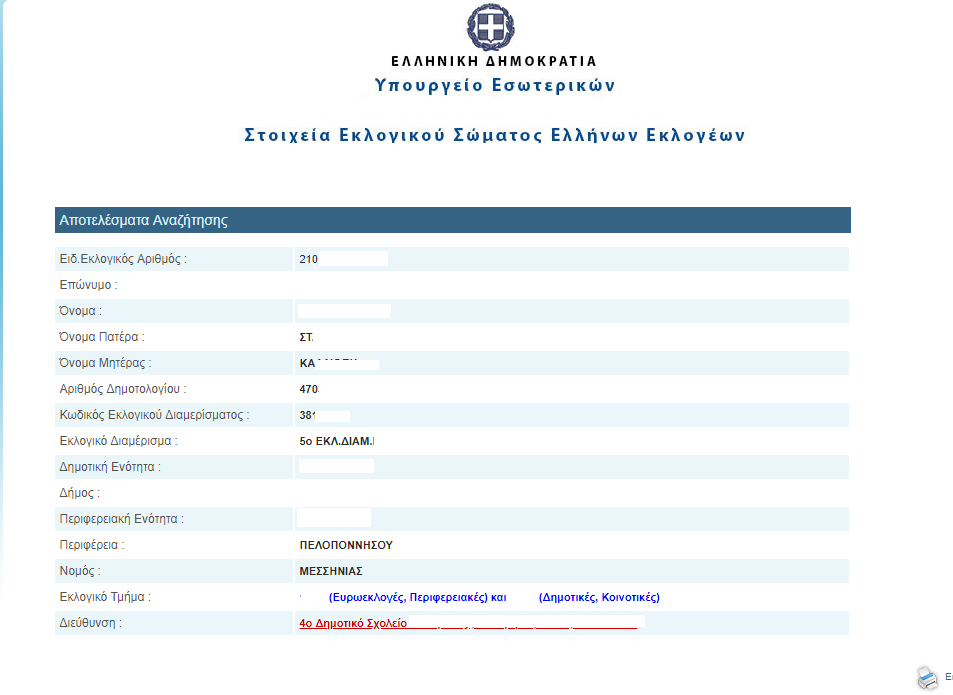The width and height of the screenshot is (953, 695).
Task: Click the '(Δημοτικές, Κοινοτικές)' blue text
Action: [599, 598]
